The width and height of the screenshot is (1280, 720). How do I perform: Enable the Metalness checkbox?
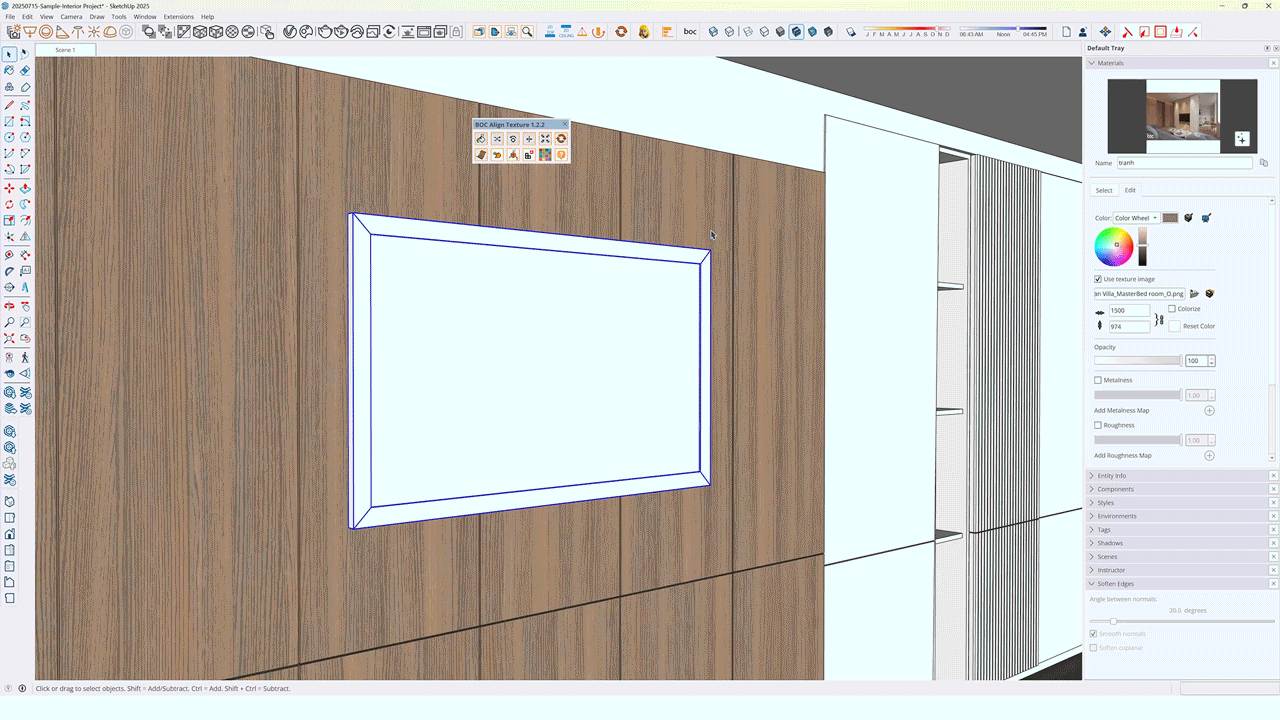point(1098,380)
